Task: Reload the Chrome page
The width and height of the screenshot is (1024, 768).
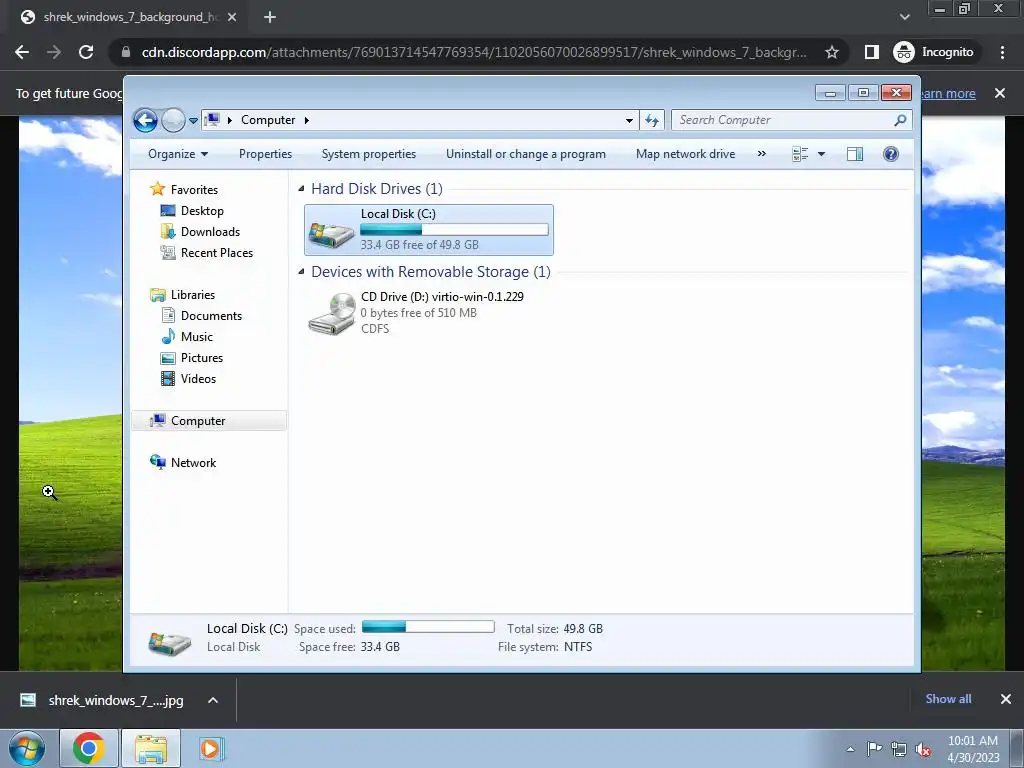Action: 86,52
